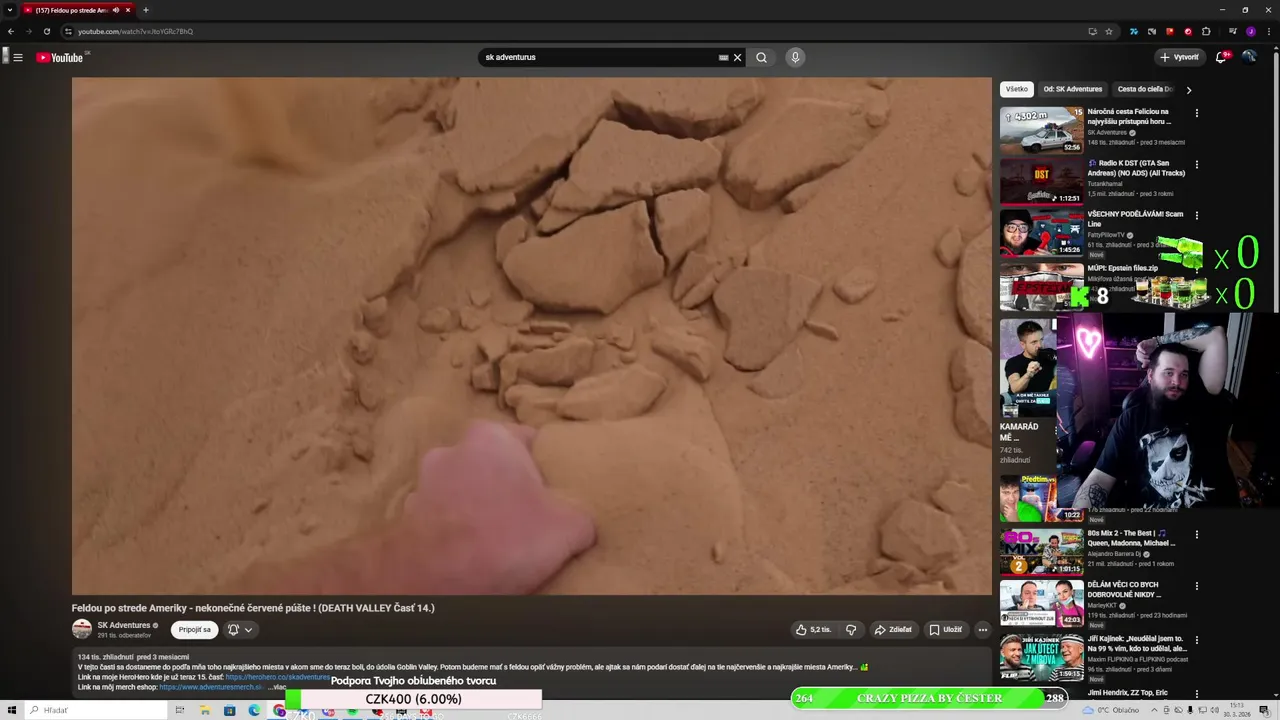Open Task View in the taskbar
The image size is (1280, 720).
click(180, 710)
